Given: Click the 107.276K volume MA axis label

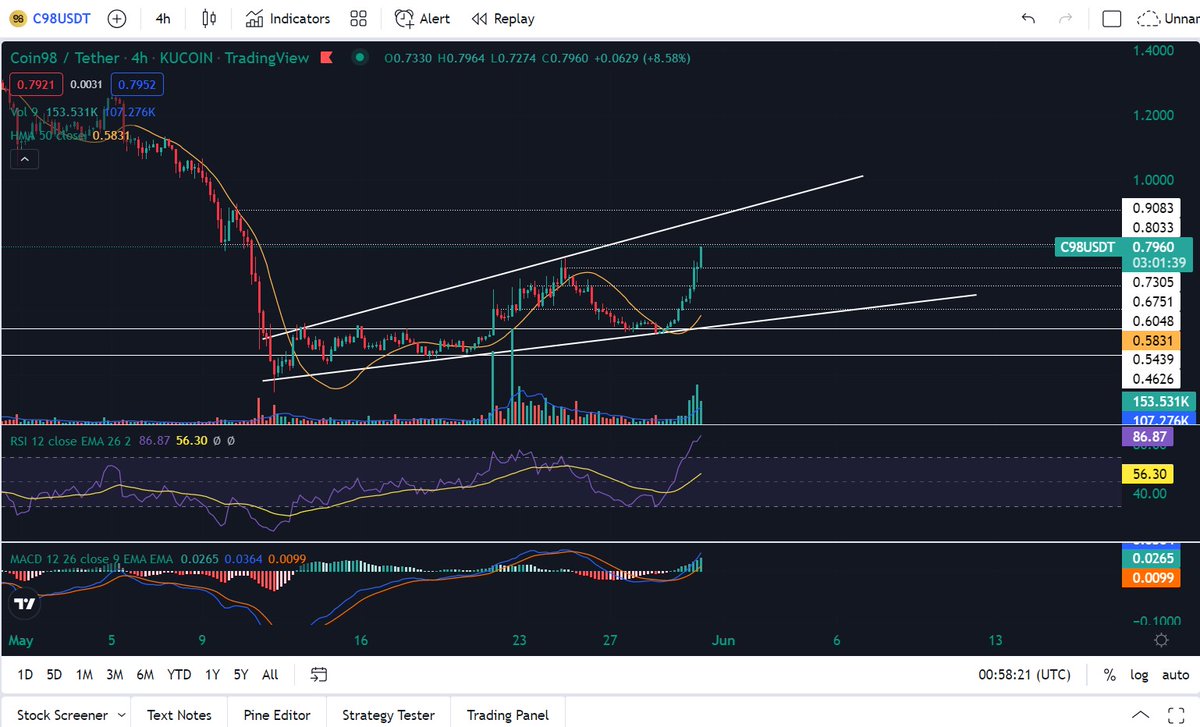Looking at the screenshot, I should [1158, 420].
